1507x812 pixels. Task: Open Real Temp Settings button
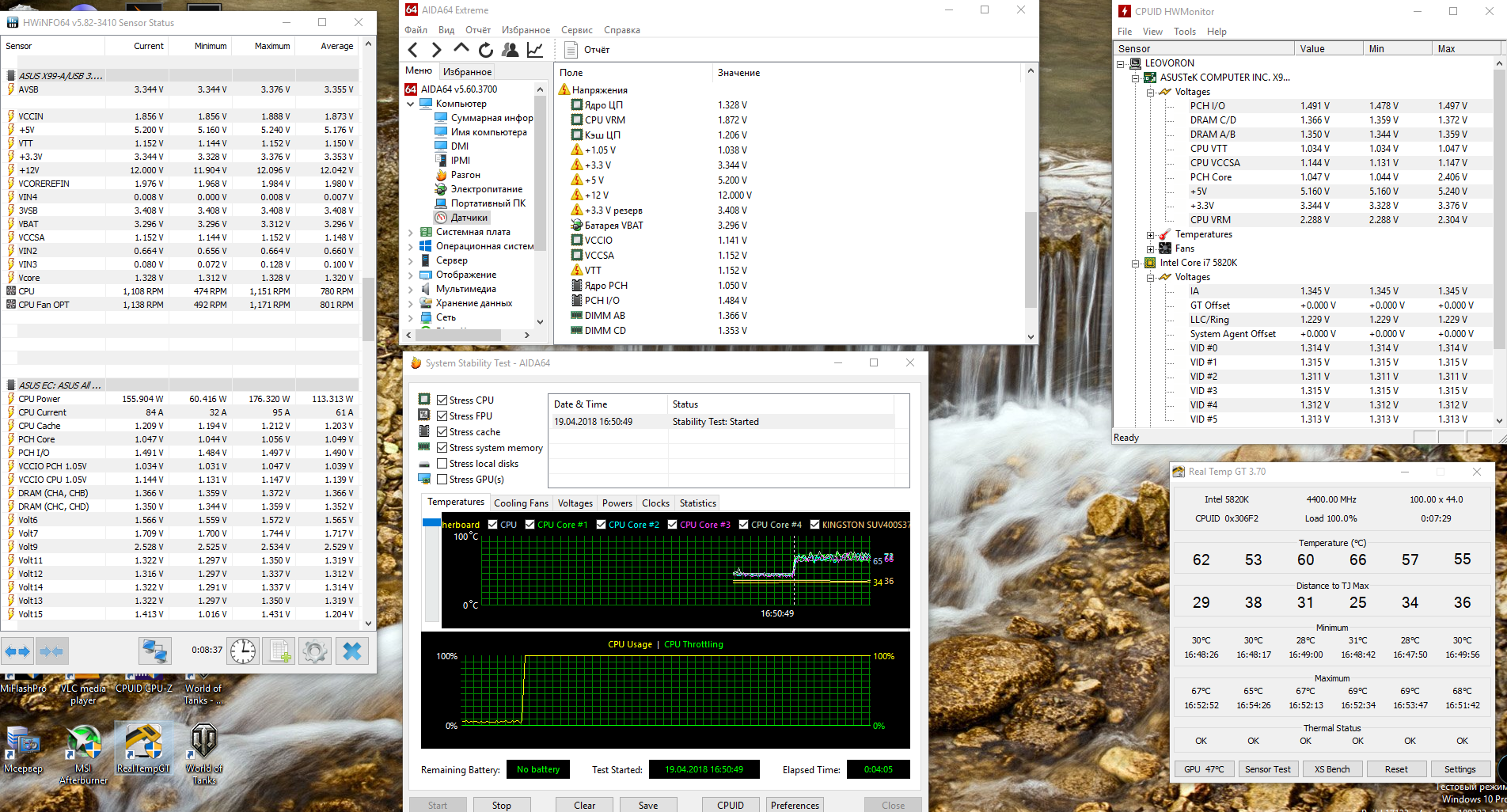(x=1460, y=769)
